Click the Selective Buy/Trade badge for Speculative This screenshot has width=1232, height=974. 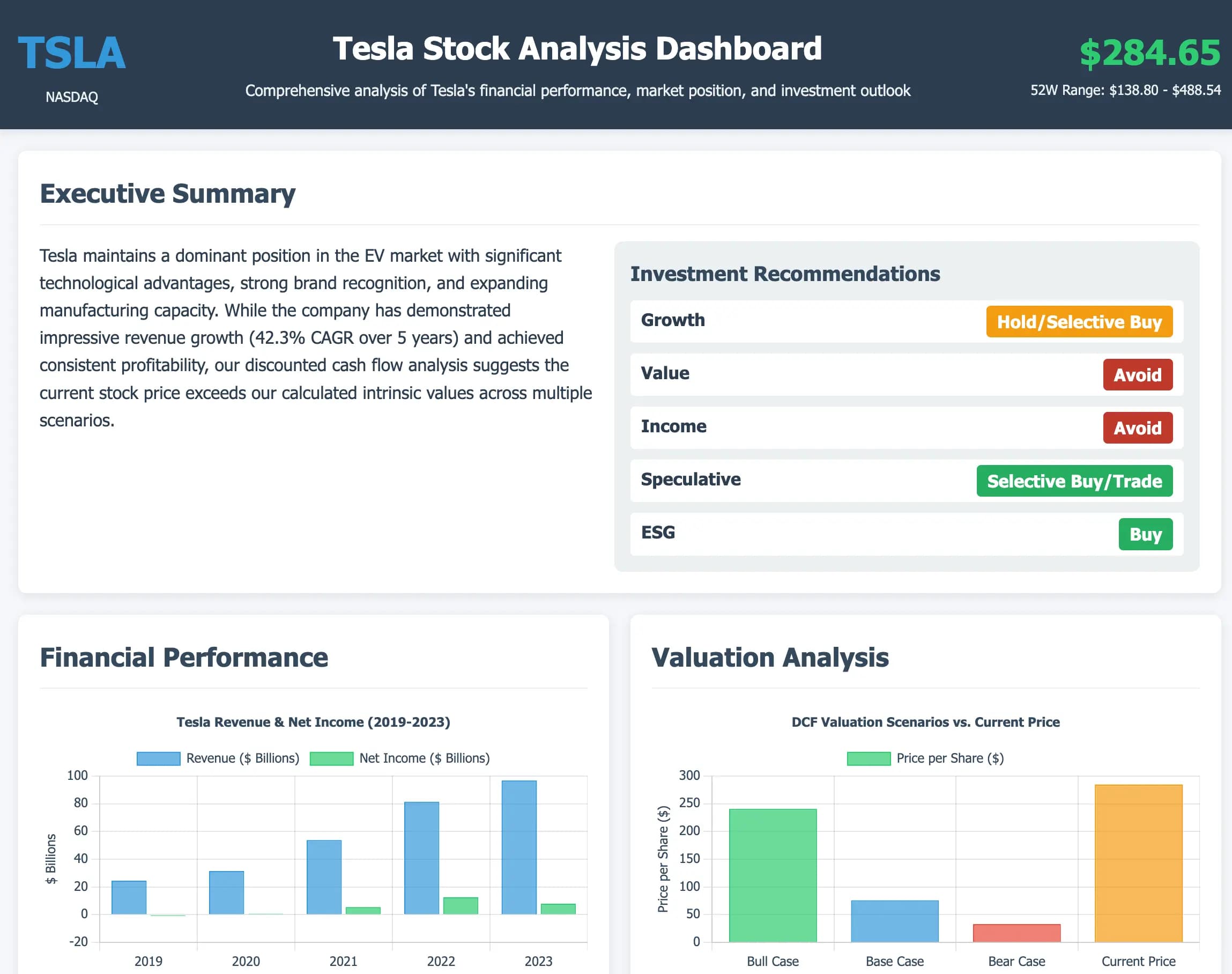click(1074, 481)
